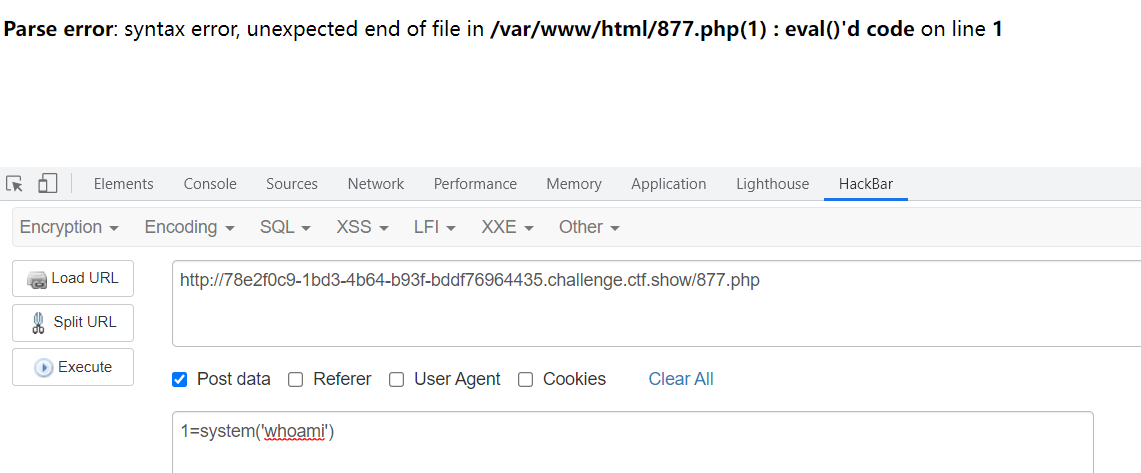Click the Load URL button
Screen dimensions: 1141x473
point(73,278)
